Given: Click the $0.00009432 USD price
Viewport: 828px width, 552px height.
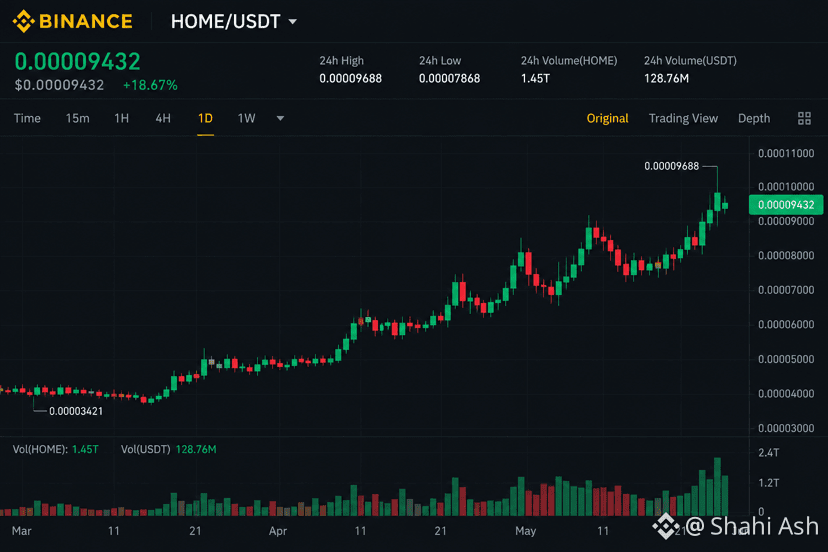Looking at the screenshot, I should pyautogui.click(x=59, y=85).
